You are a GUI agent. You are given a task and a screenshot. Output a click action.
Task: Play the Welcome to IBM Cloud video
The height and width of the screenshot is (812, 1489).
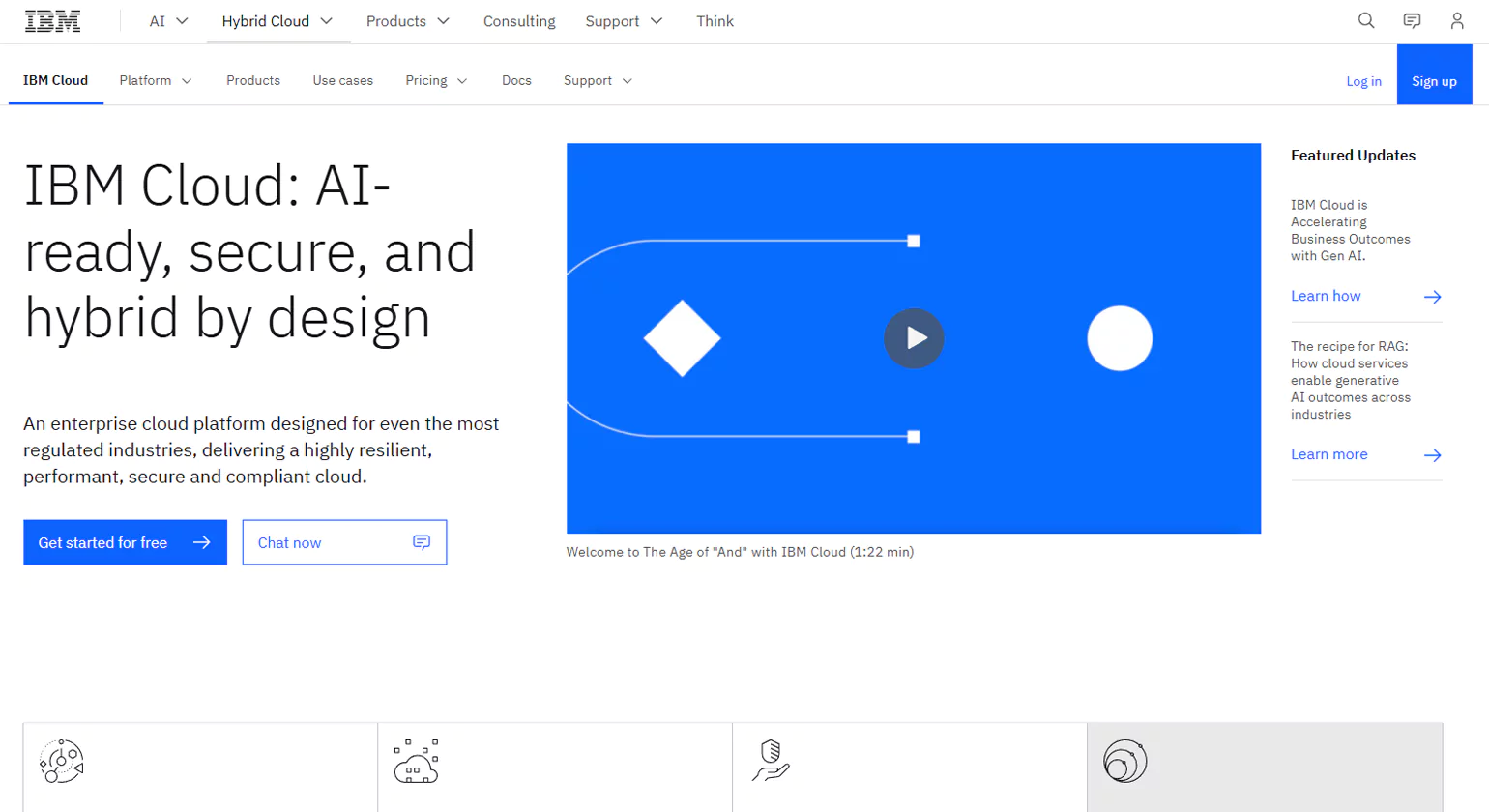[x=913, y=338]
